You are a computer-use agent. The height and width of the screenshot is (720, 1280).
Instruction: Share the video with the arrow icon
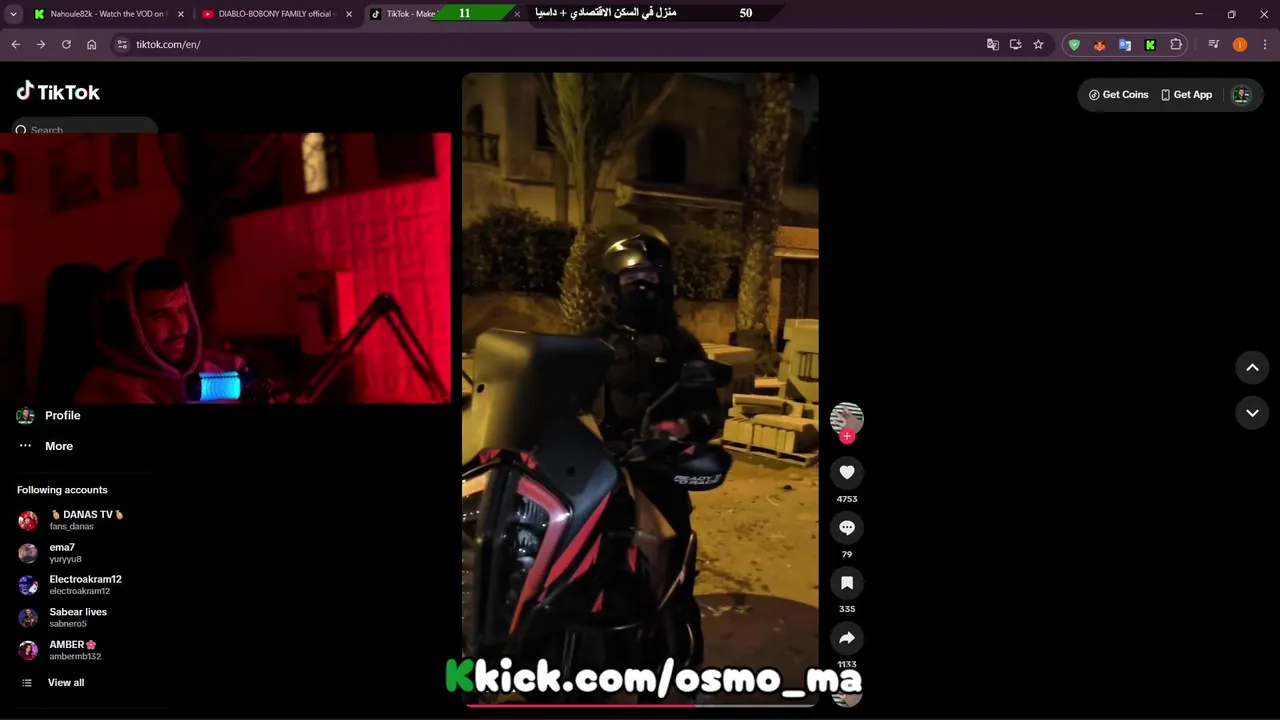847,638
